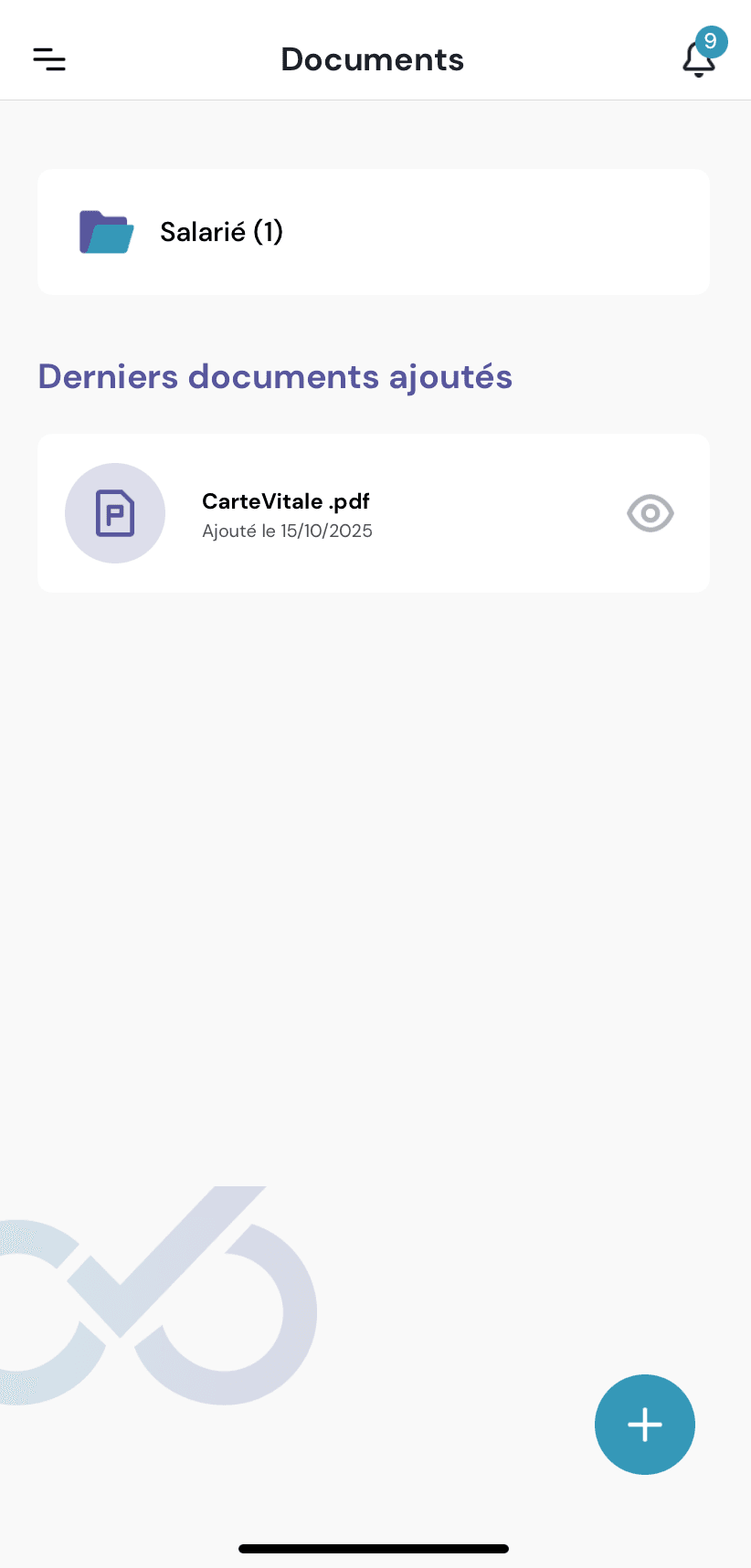Click the count (1) beside Salarié

[268, 232]
